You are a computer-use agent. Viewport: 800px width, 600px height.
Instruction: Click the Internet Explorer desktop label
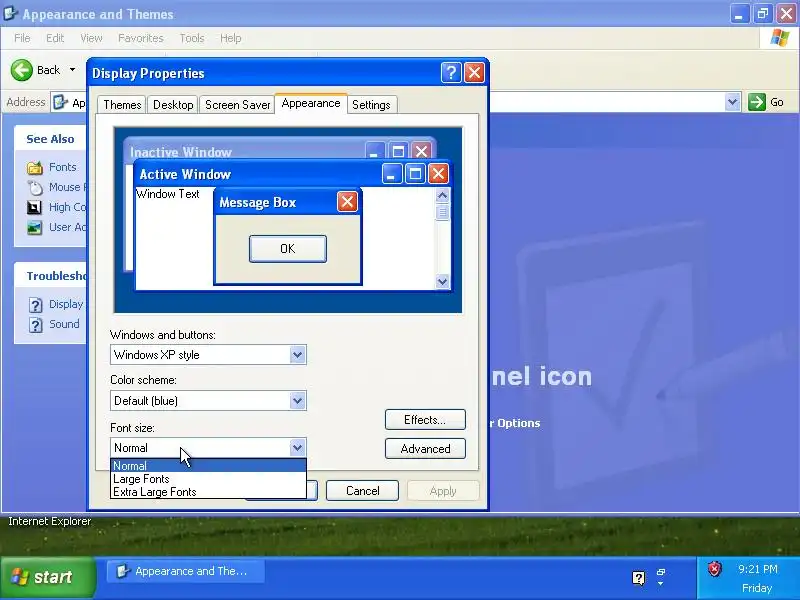coord(49,521)
